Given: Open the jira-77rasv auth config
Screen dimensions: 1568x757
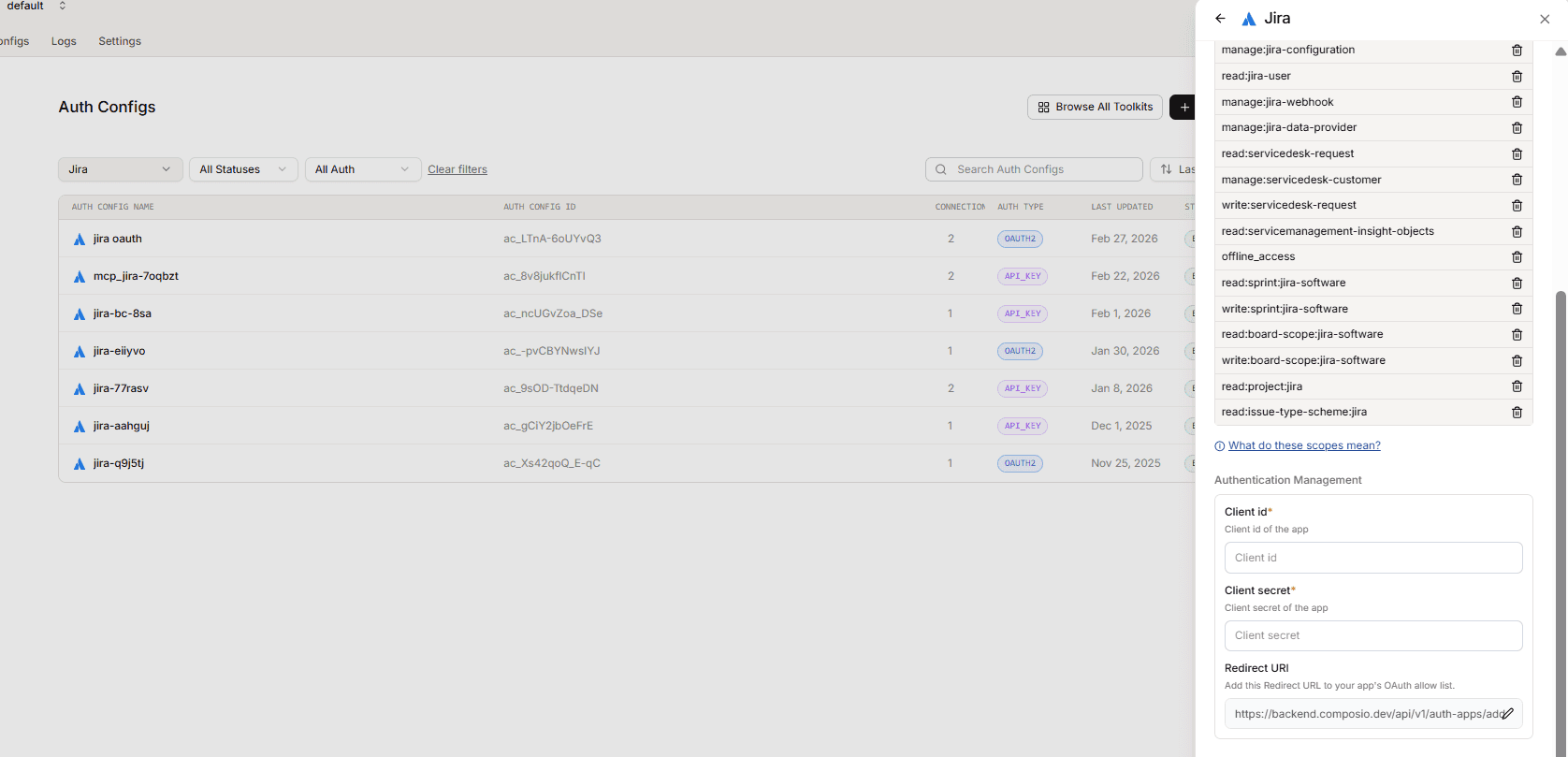Looking at the screenshot, I should (626, 388).
